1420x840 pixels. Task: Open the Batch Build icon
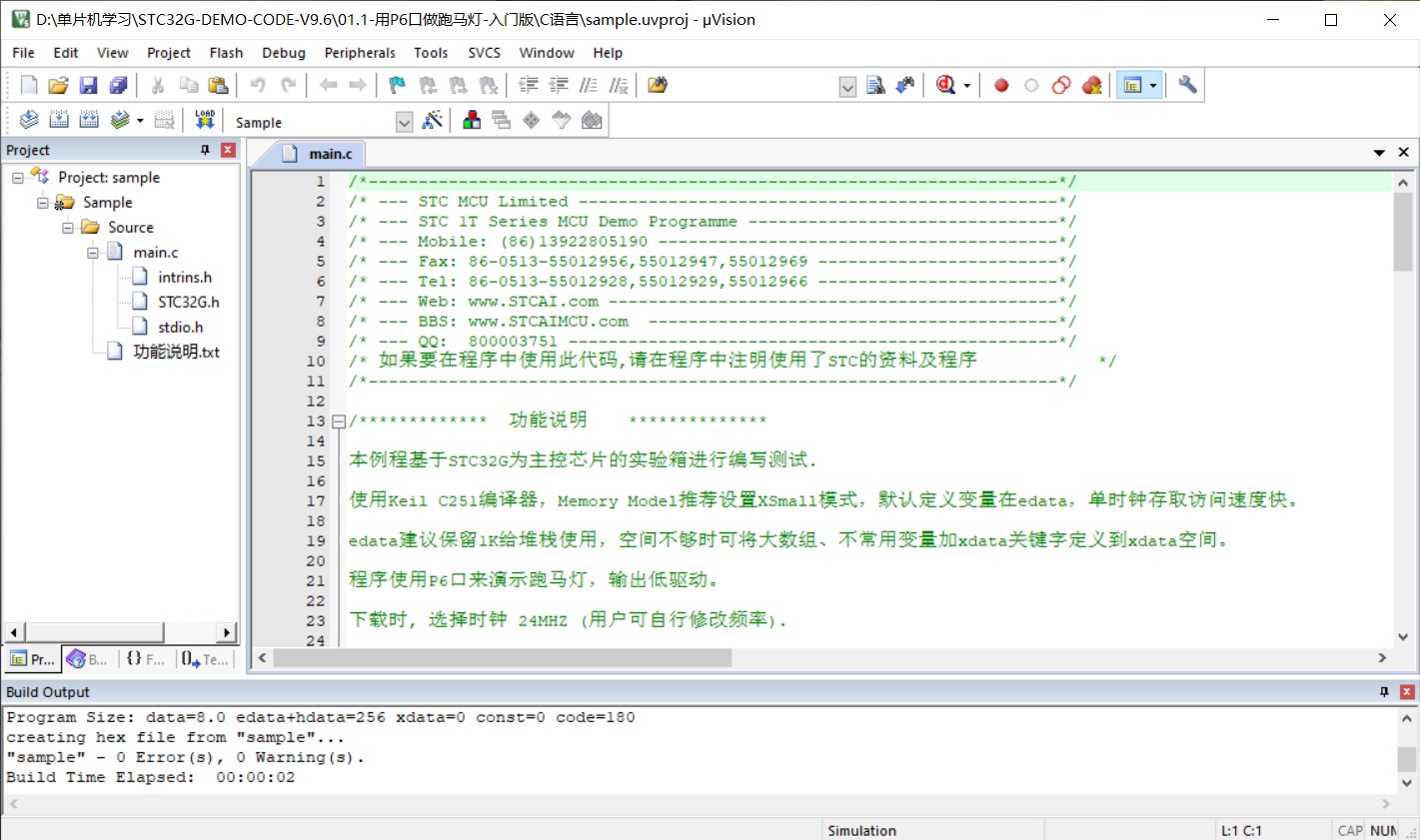tap(120, 121)
